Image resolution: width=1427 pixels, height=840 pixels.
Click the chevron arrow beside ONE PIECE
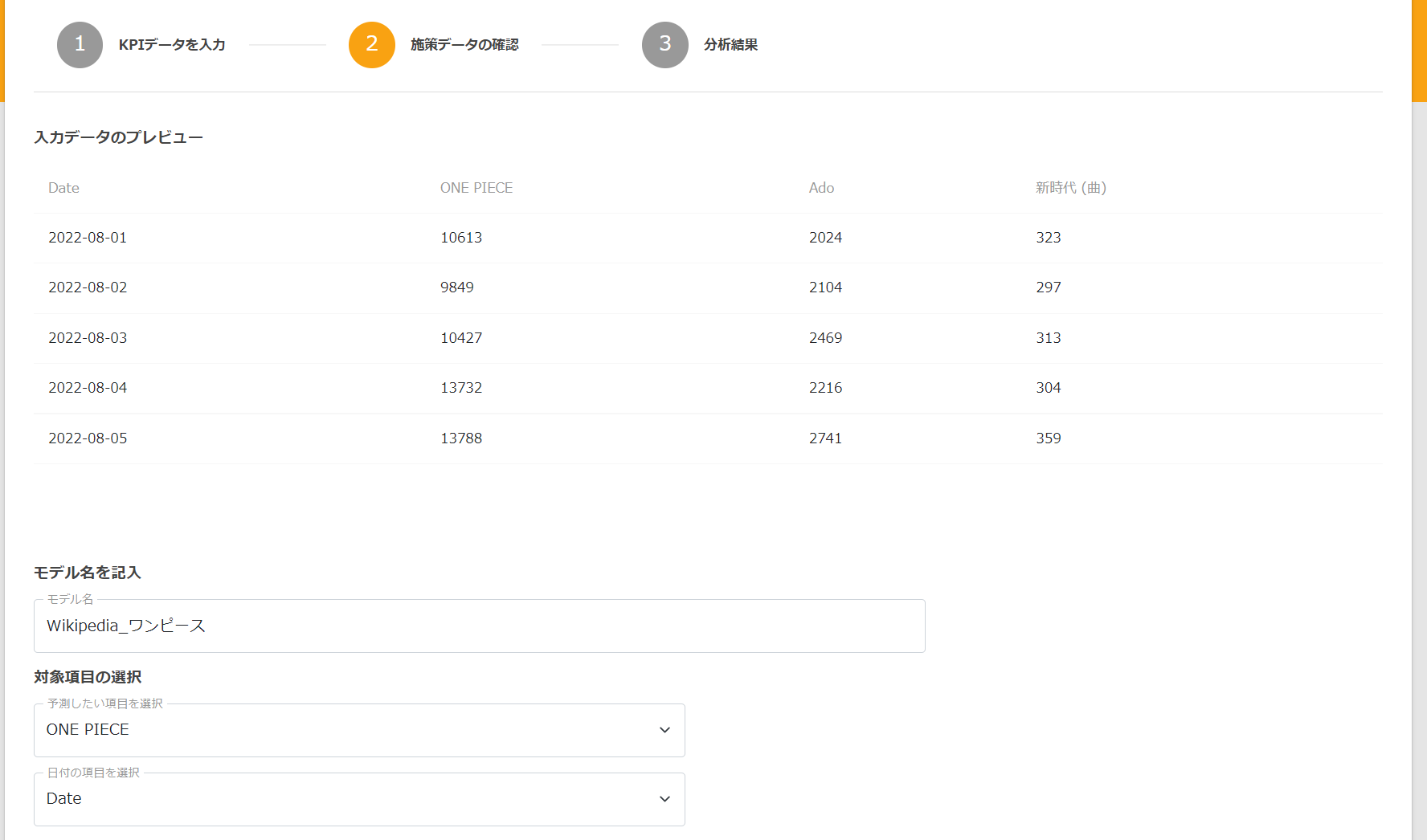coord(664,730)
